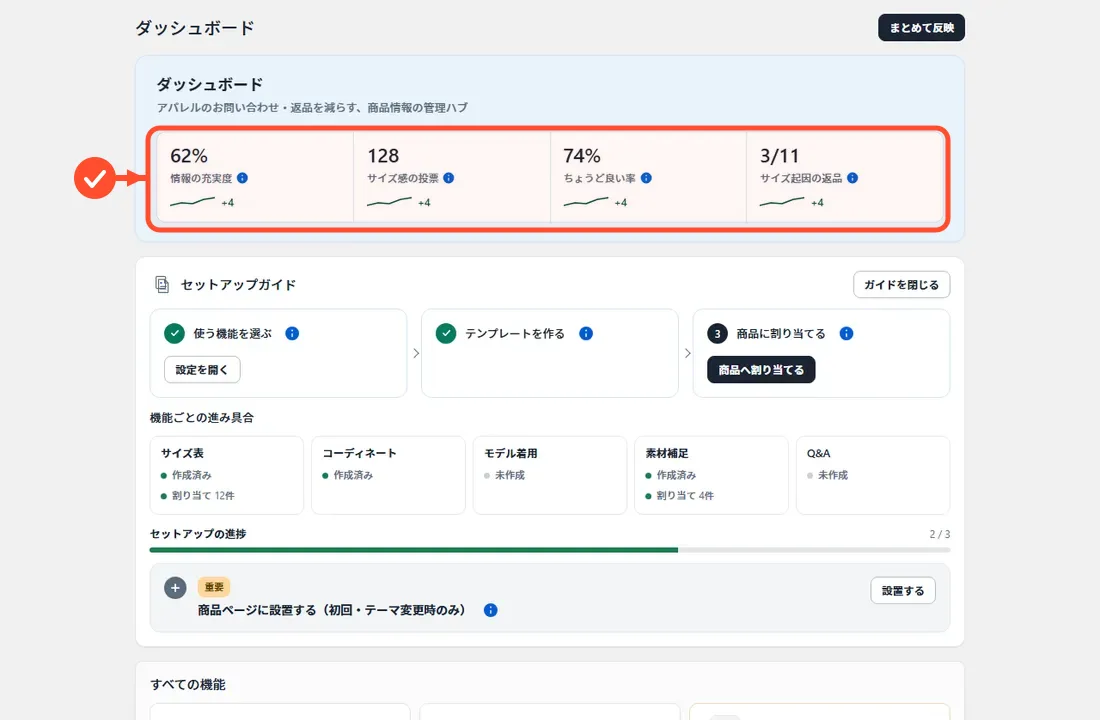Click green checkmark for 使う機能を選ぶ

click(174, 333)
